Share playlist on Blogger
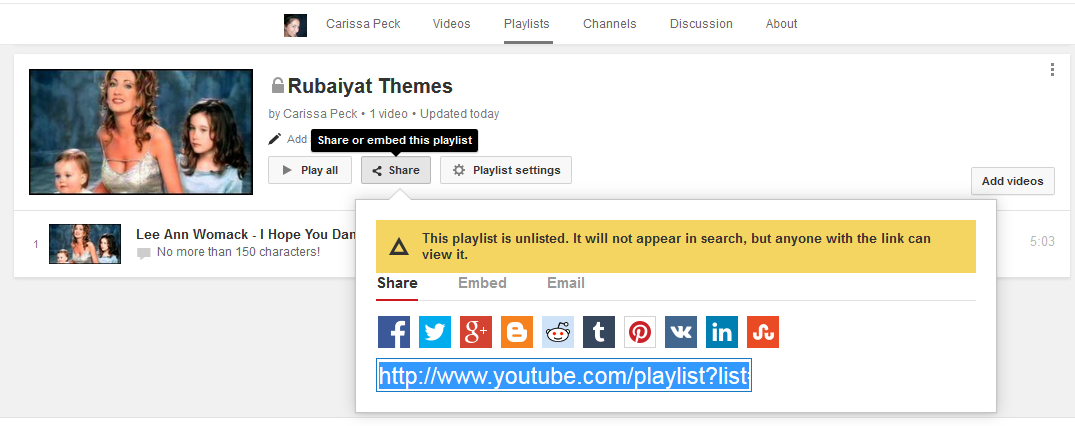This screenshot has width=1075, height=426. point(517,332)
